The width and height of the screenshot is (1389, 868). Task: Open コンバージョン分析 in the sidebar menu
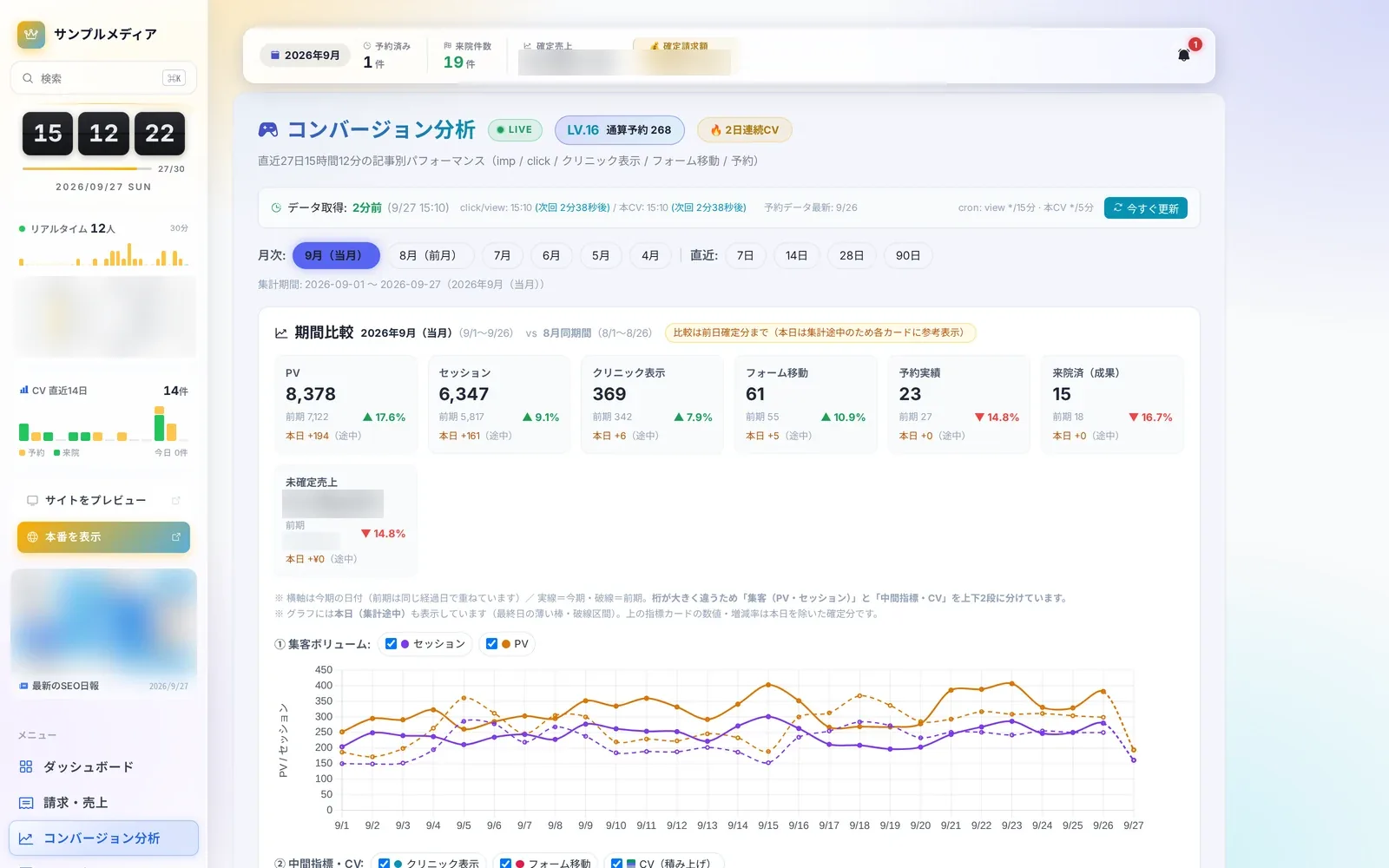coord(104,838)
